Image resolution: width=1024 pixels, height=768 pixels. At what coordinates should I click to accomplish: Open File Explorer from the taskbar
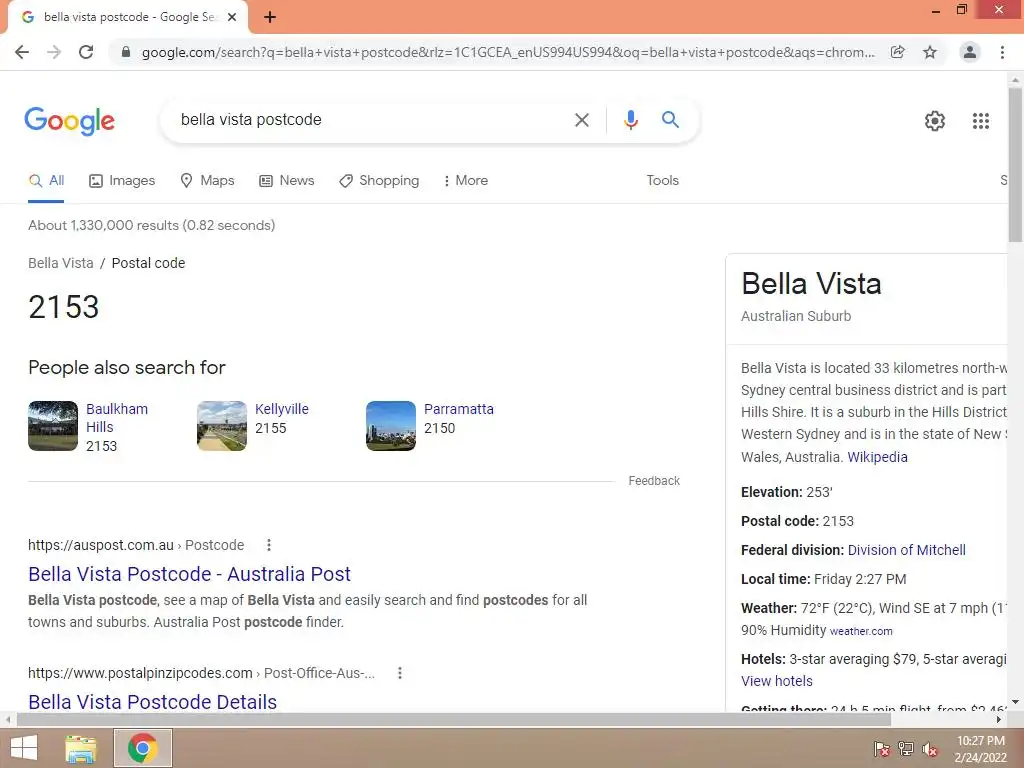[x=80, y=748]
